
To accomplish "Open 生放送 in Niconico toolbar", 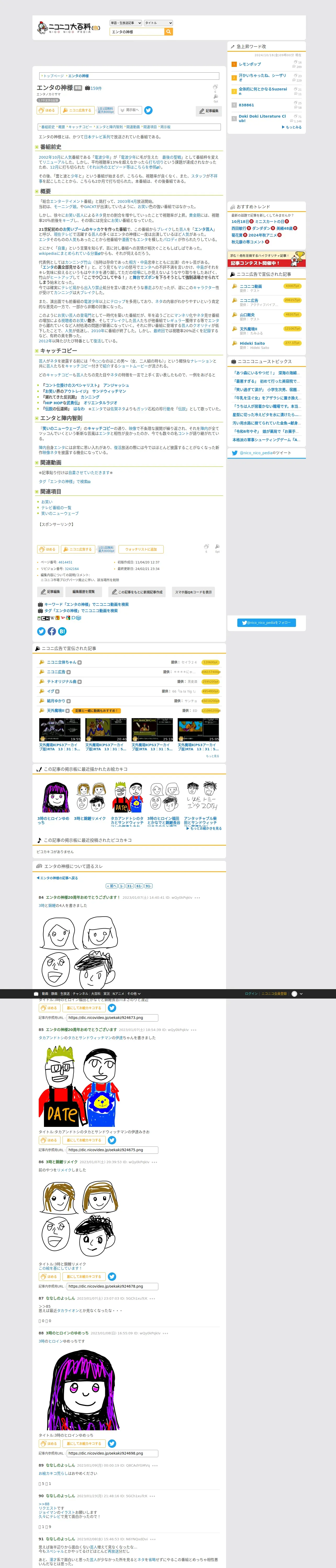I will (x=65, y=994).
